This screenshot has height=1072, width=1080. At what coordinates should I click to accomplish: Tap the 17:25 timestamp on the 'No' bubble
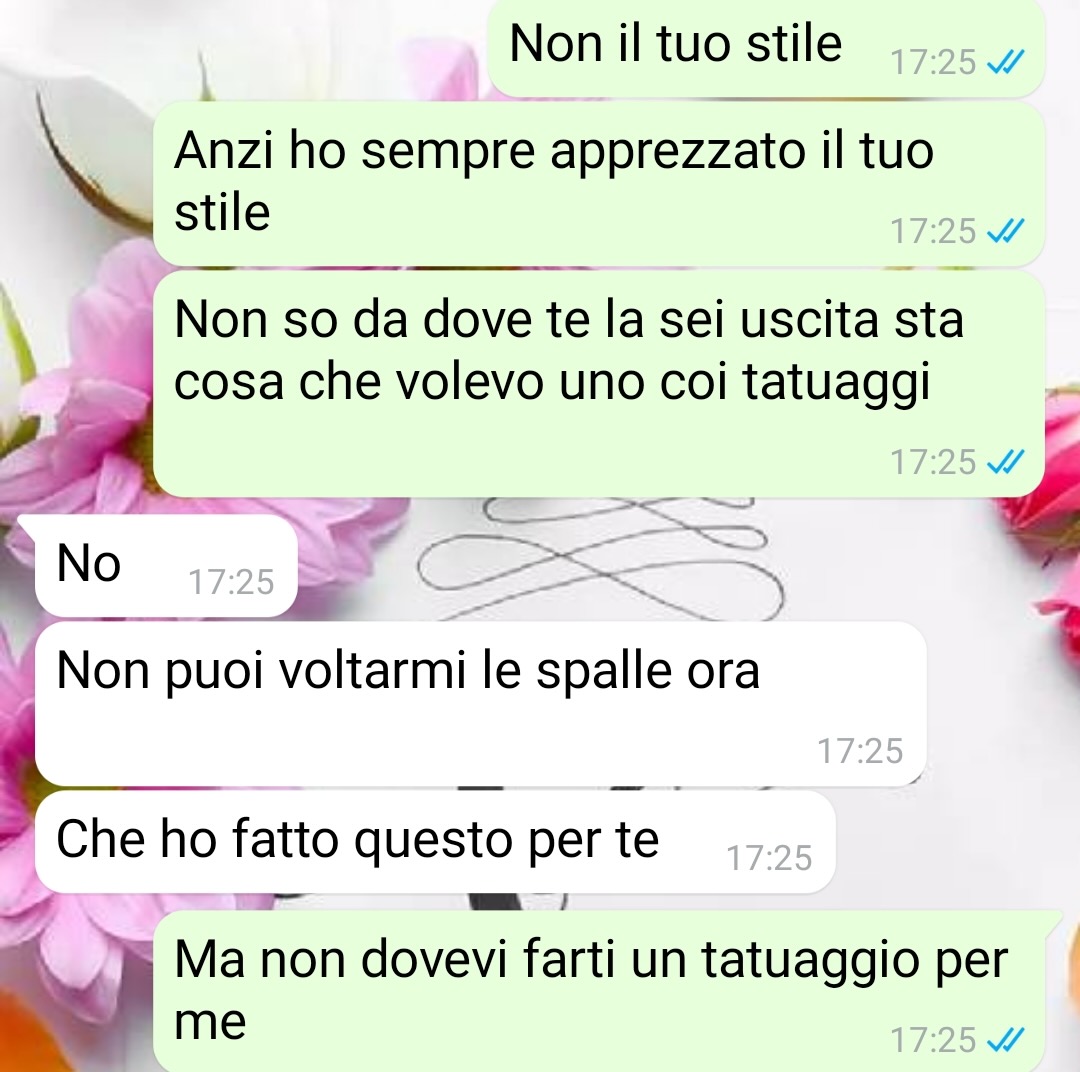pyautogui.click(x=231, y=582)
